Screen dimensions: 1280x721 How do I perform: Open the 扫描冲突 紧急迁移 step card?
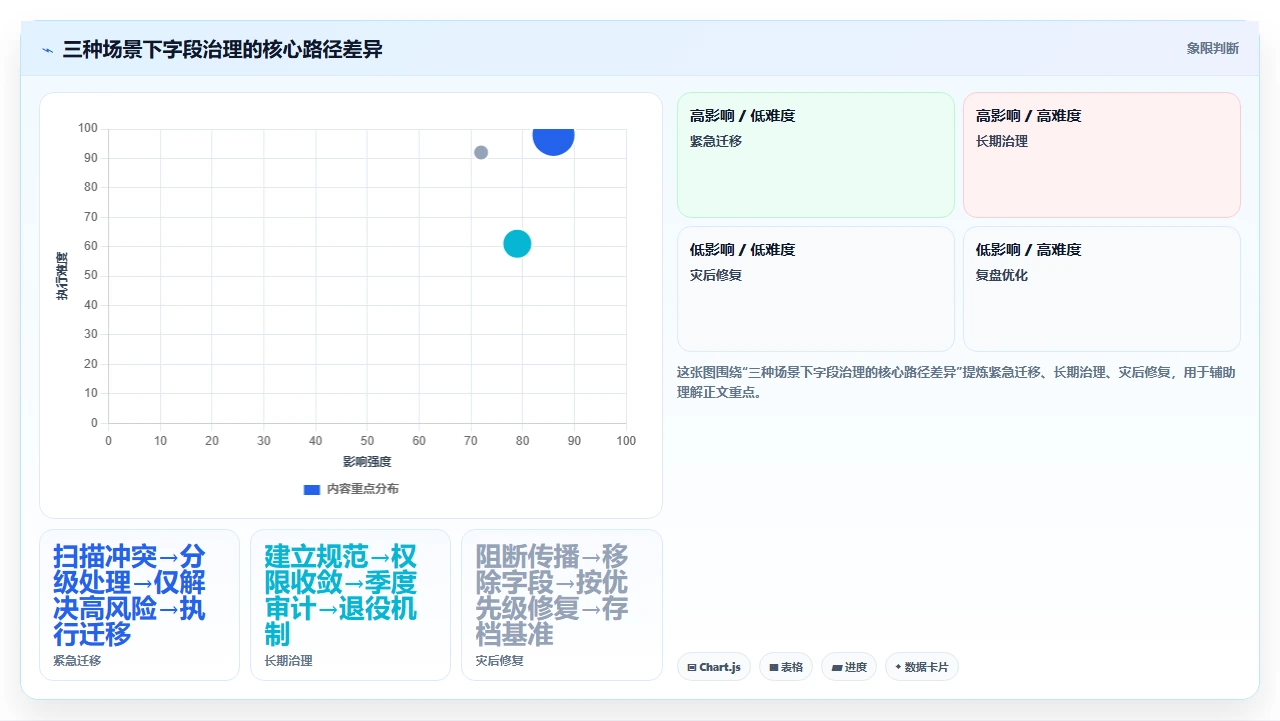139,605
